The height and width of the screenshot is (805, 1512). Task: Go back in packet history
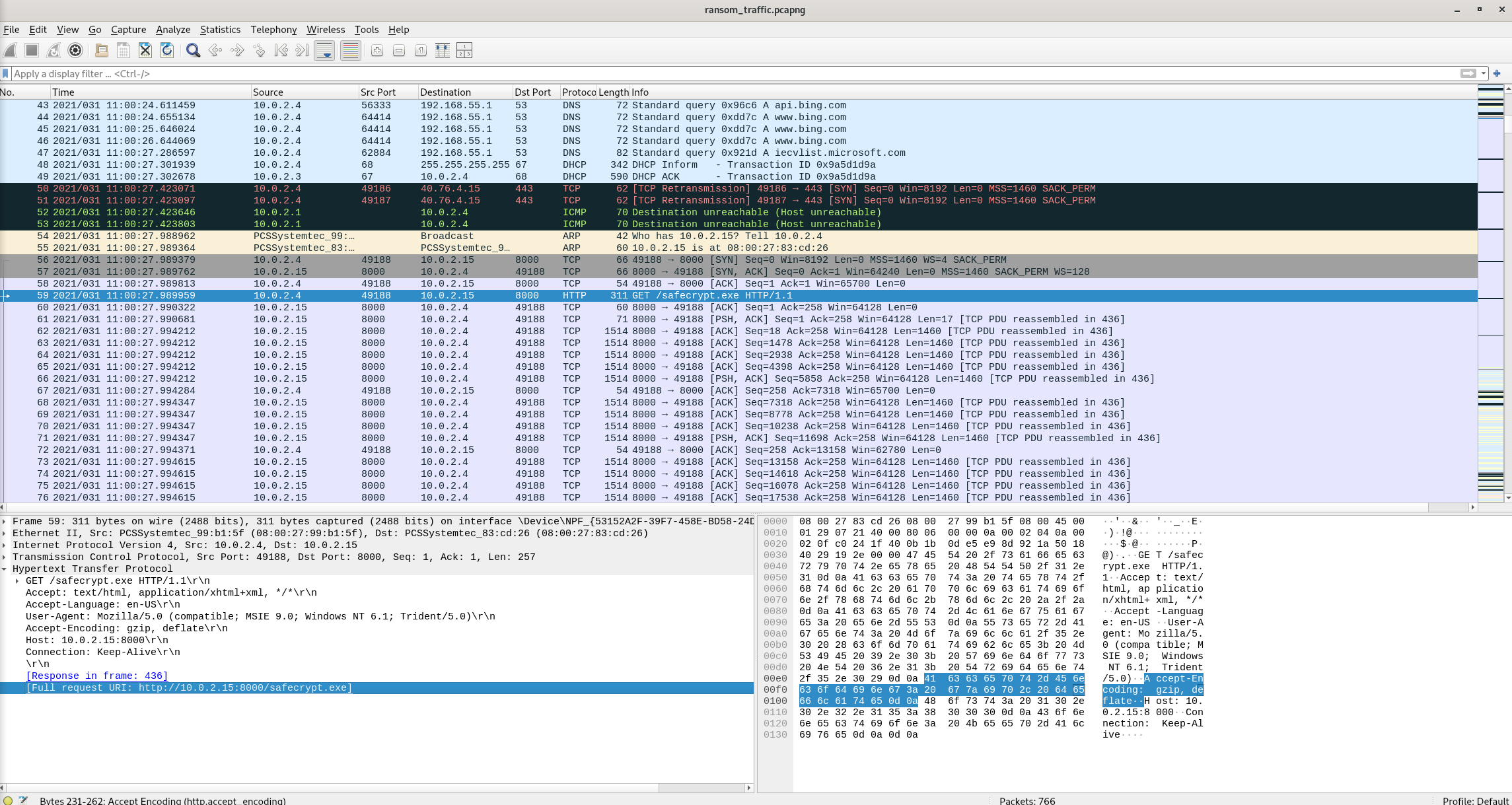[215, 50]
